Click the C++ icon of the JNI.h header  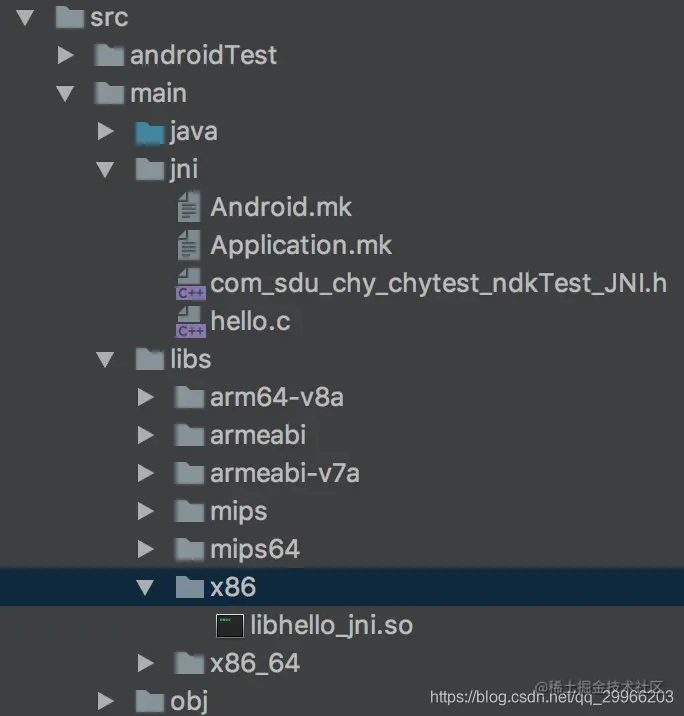[190, 284]
